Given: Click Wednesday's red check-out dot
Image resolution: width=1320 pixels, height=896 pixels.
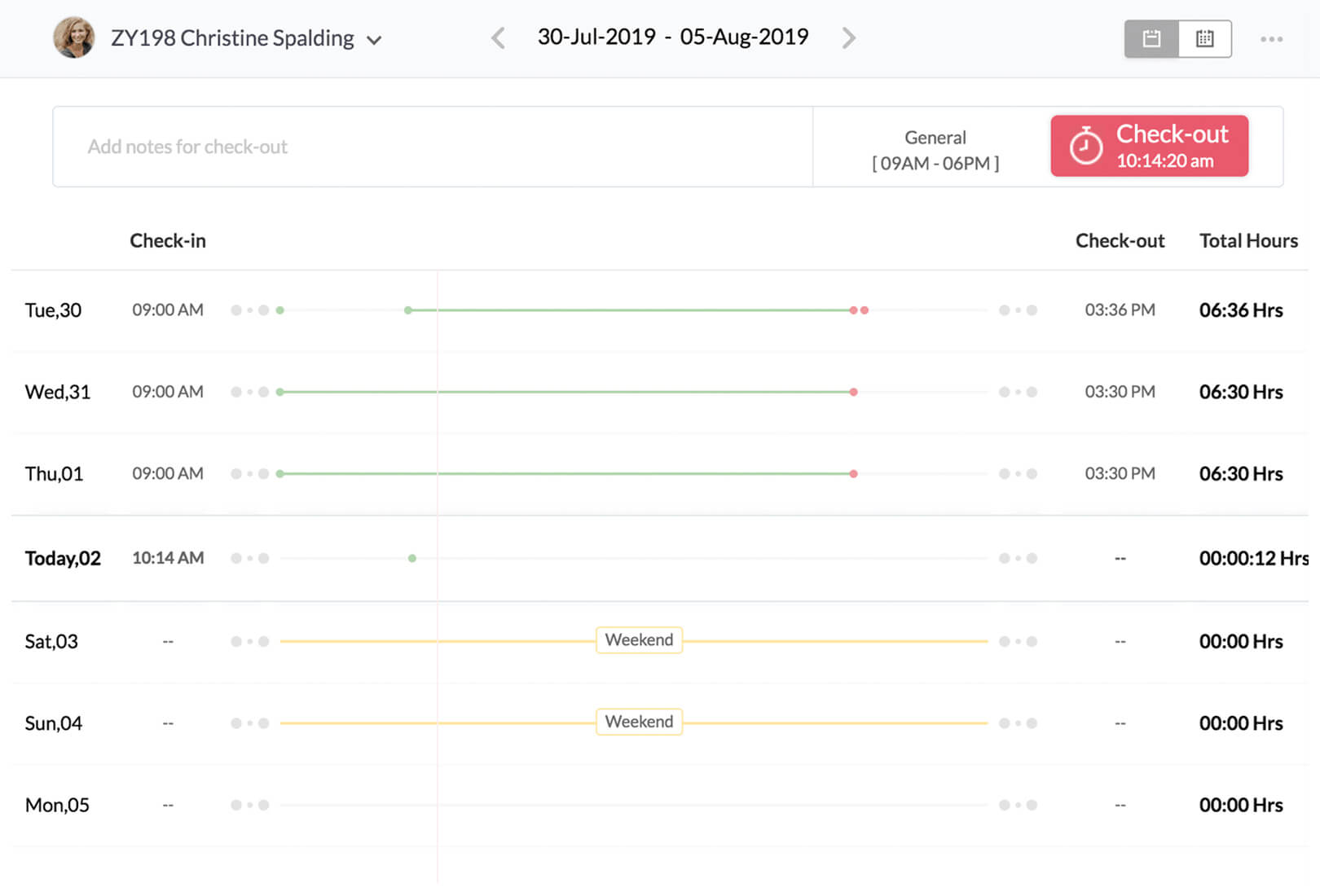Looking at the screenshot, I should (853, 393).
